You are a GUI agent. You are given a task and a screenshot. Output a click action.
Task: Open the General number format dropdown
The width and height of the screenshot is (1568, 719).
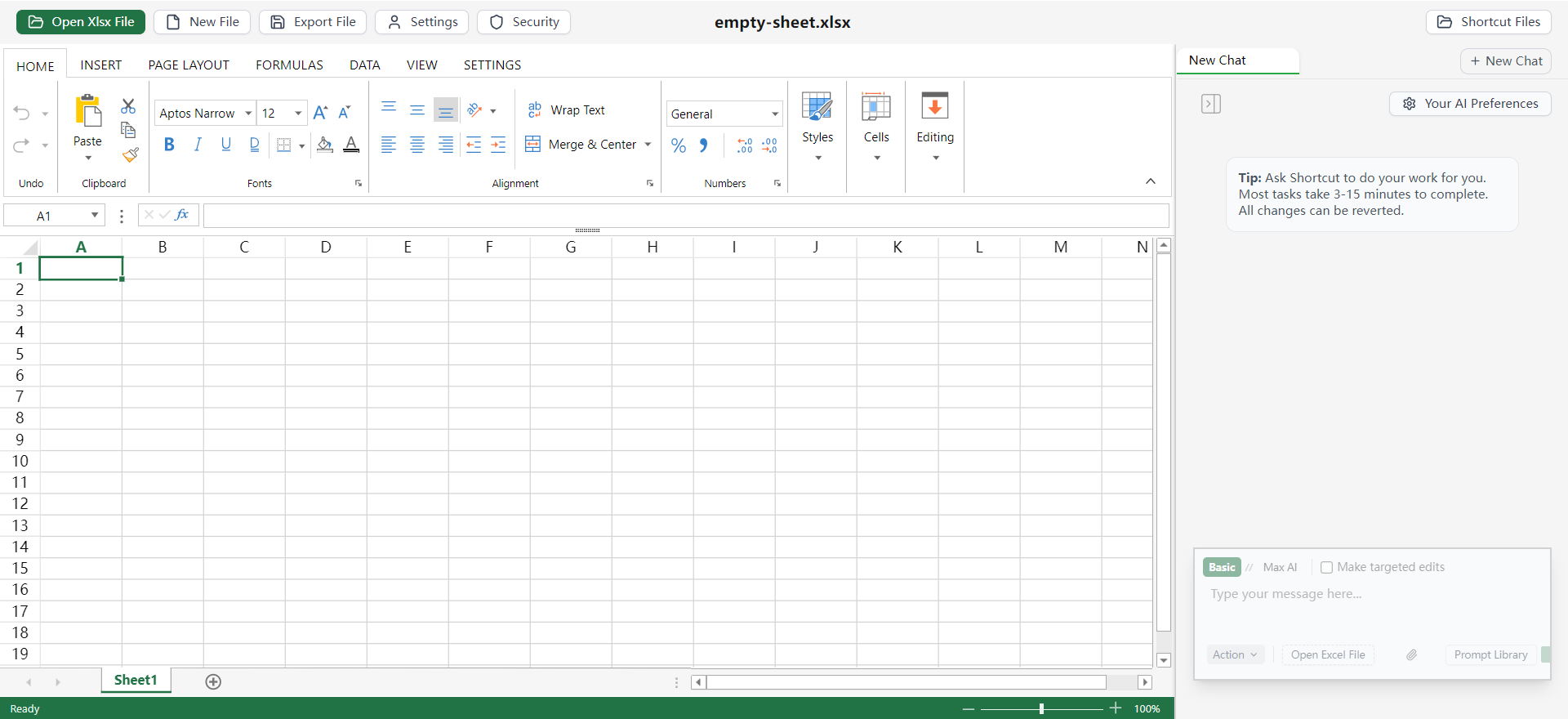pos(775,114)
